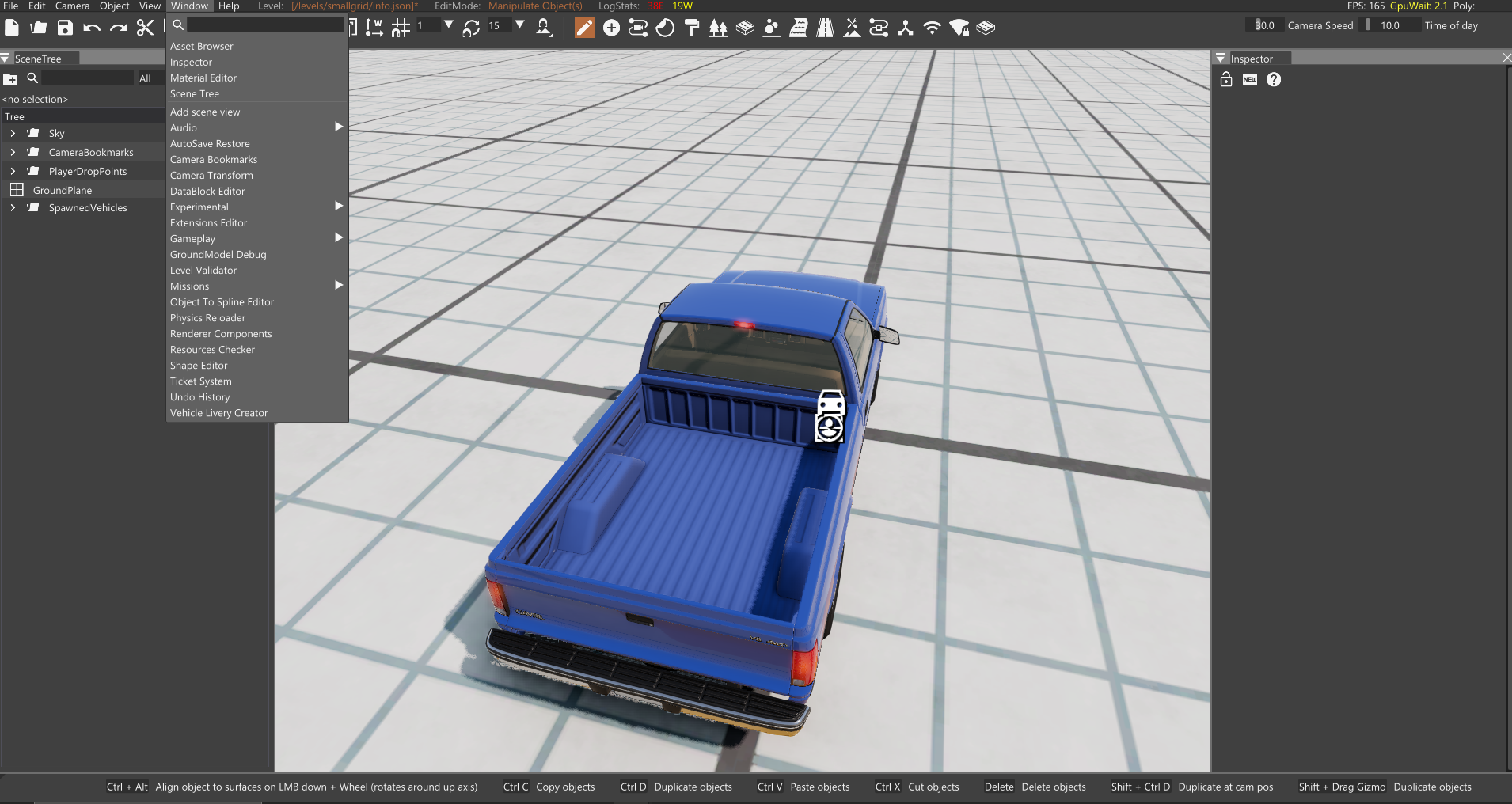The image size is (1512, 804).
Task: Click the All filter button in SceneTree
Action: tap(145, 78)
